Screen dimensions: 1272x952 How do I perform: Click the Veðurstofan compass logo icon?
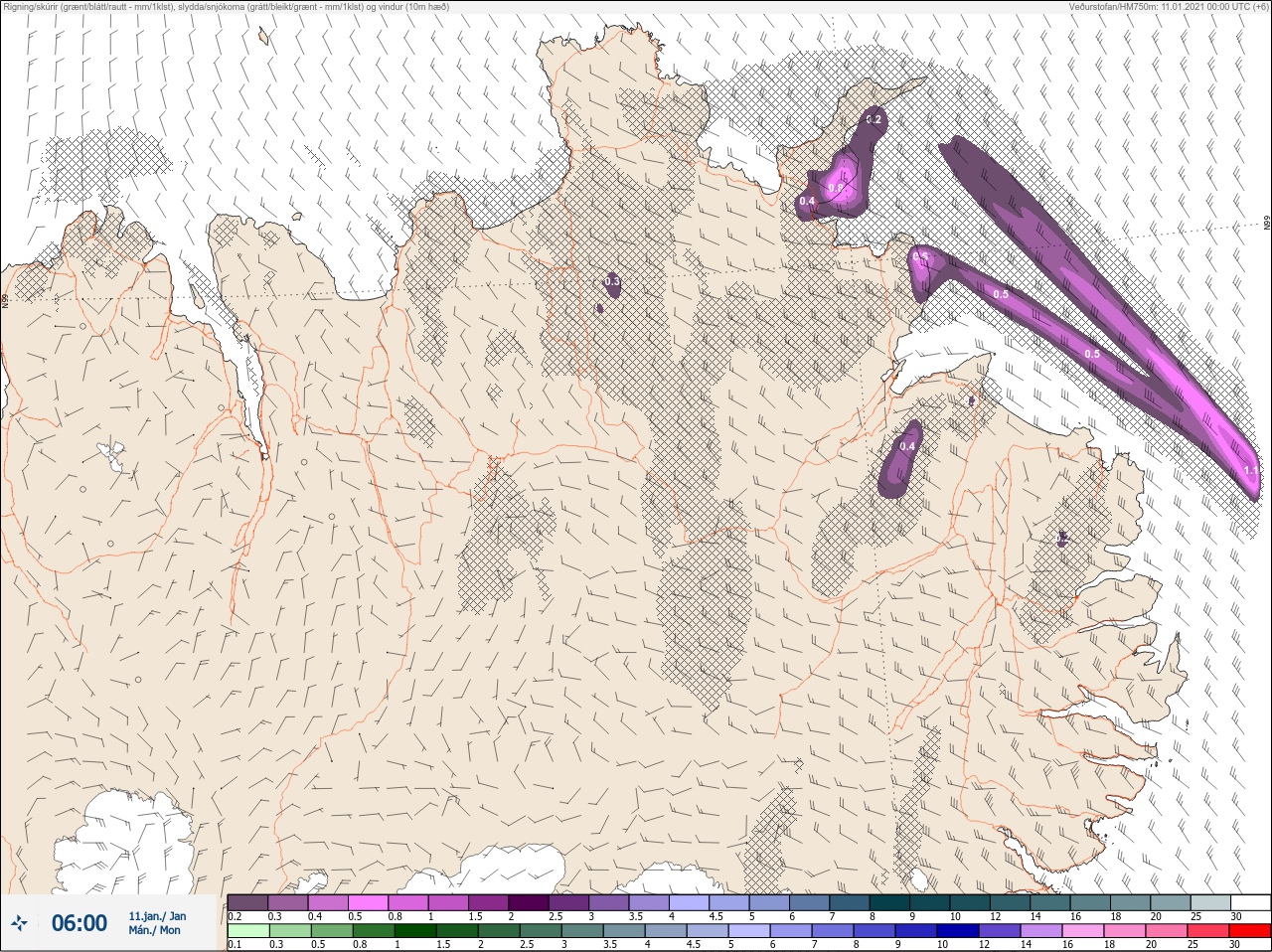[x=19, y=923]
